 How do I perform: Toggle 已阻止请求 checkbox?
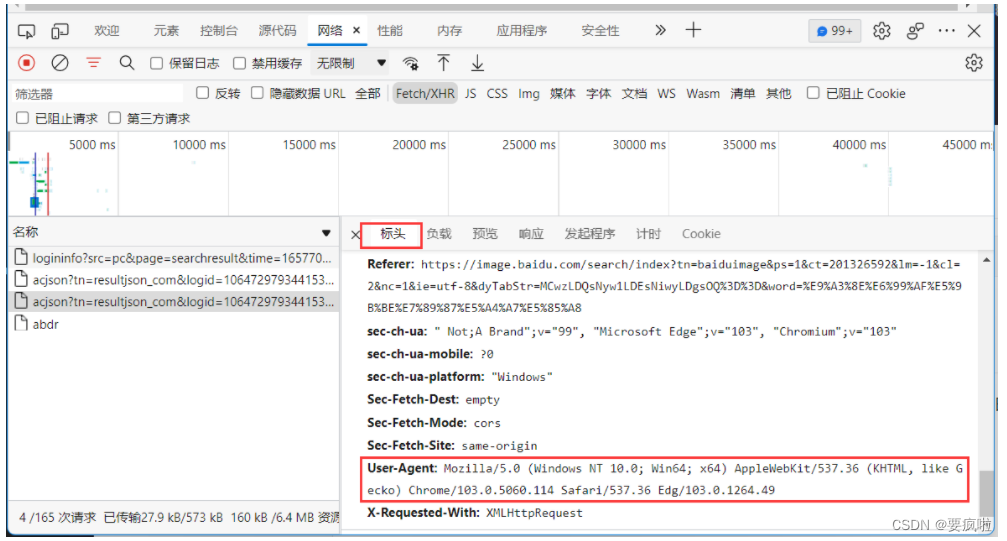coord(22,118)
